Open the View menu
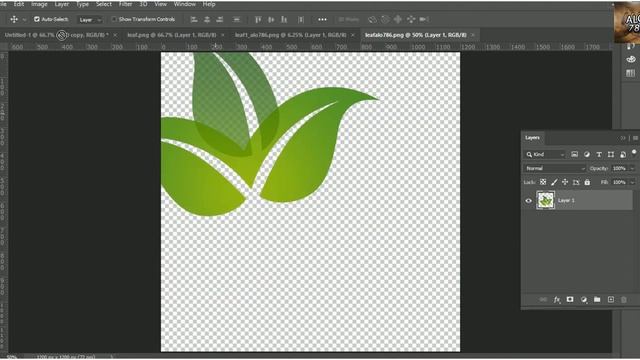Screen dimensions: 640x360 click(x=160, y=4)
